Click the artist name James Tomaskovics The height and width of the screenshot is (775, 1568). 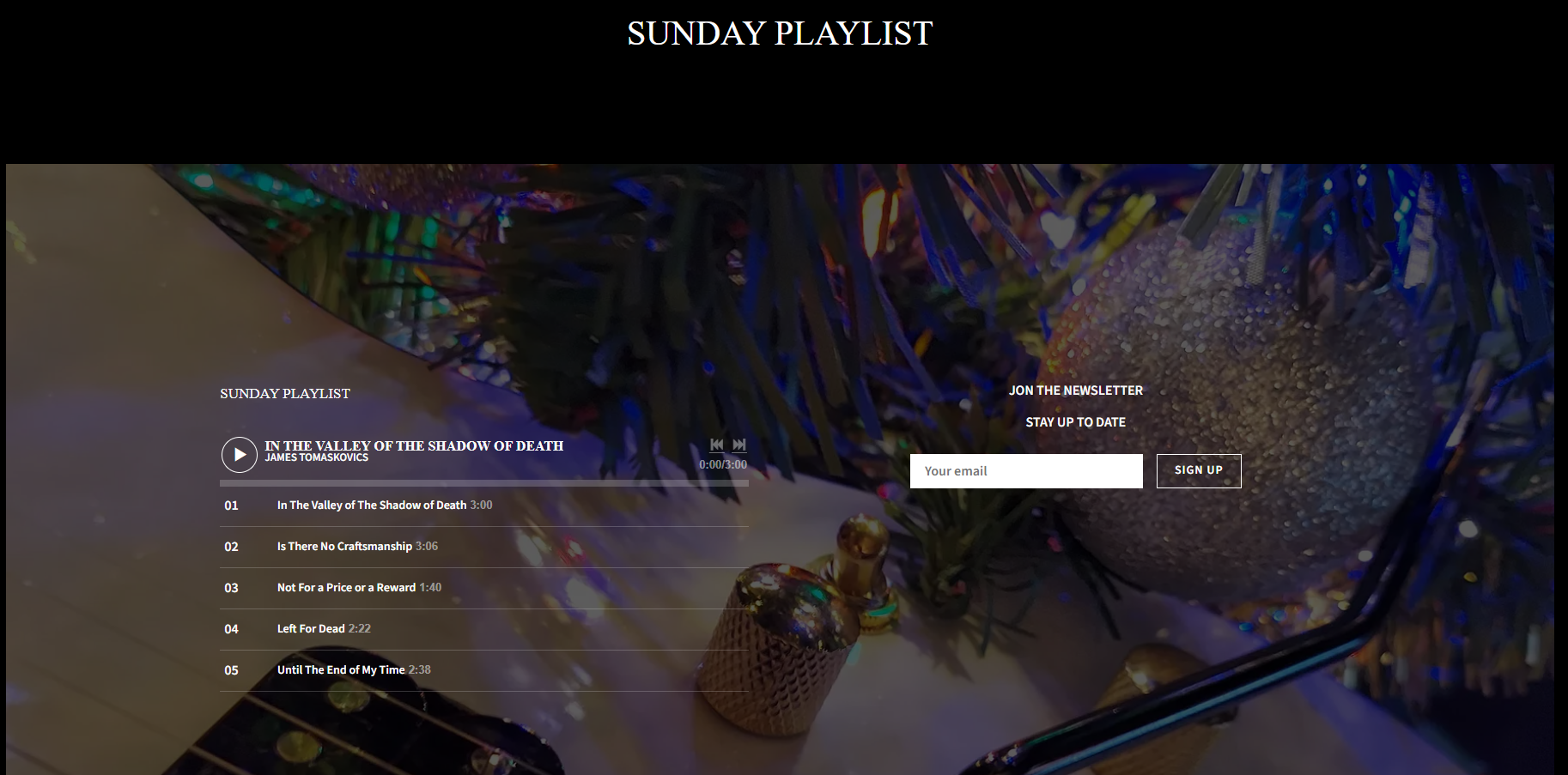316,457
